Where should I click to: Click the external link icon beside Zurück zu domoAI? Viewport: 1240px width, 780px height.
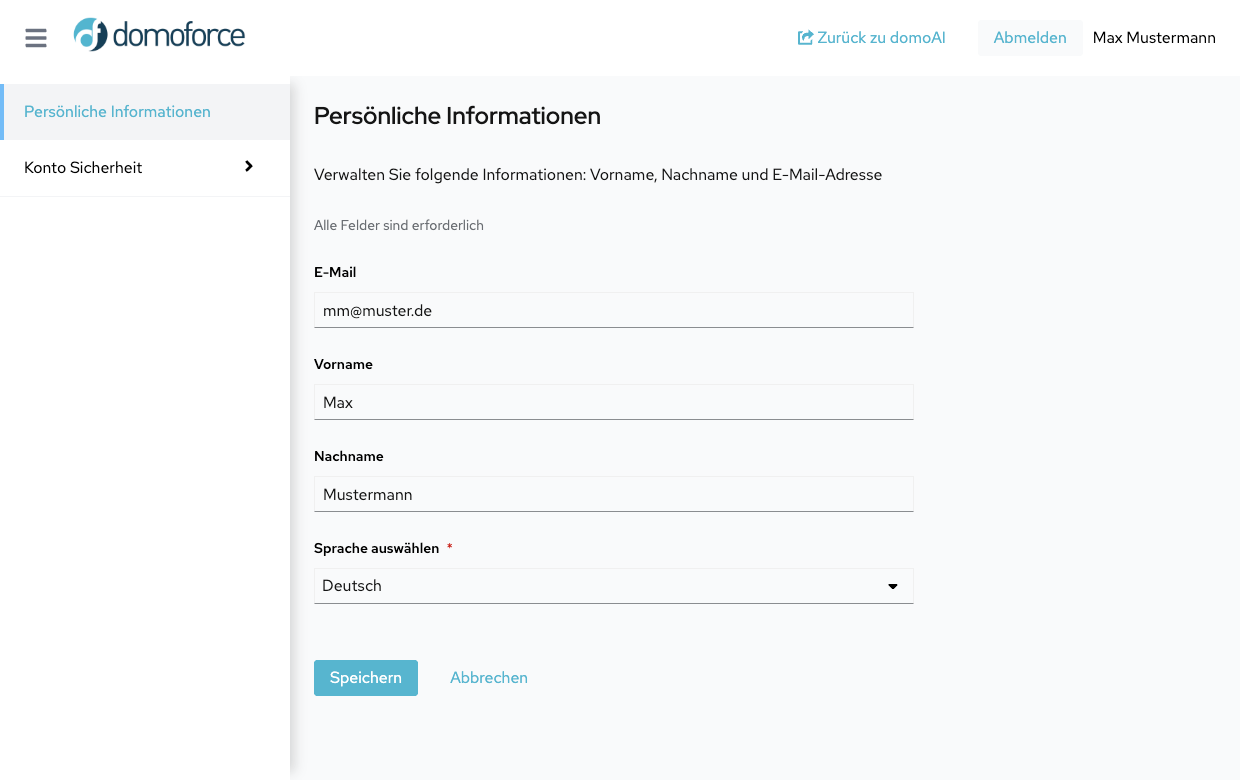point(804,37)
